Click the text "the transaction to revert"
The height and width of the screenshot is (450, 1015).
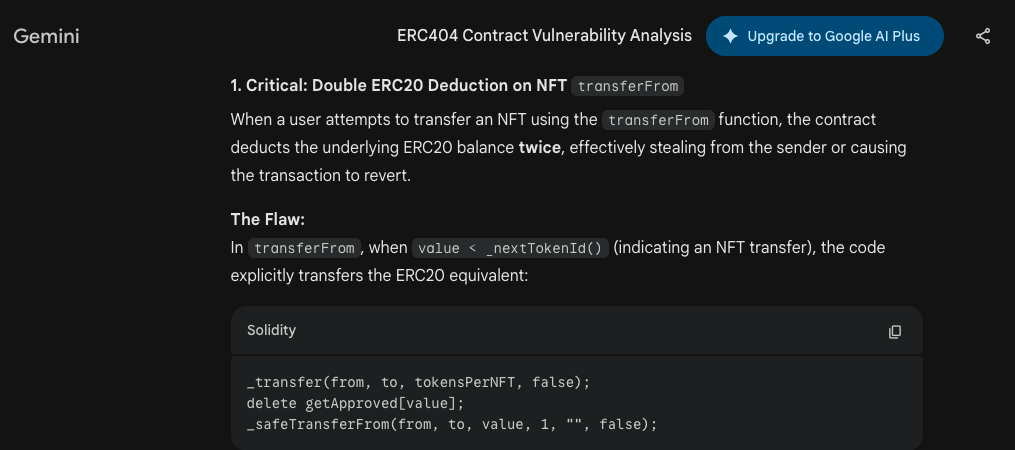tap(321, 175)
